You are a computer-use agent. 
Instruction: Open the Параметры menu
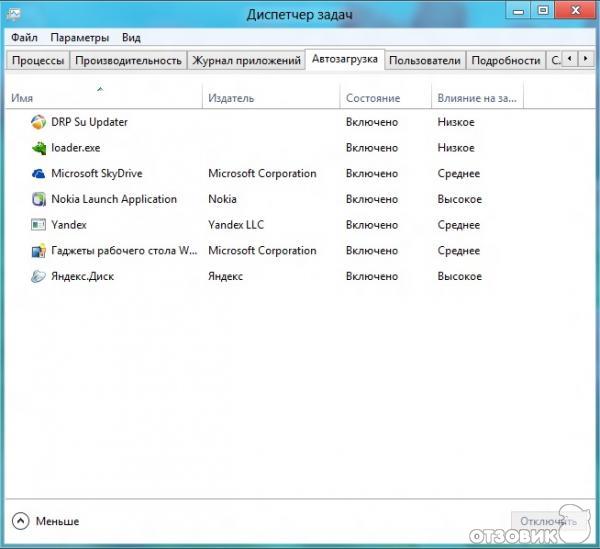coord(79,37)
